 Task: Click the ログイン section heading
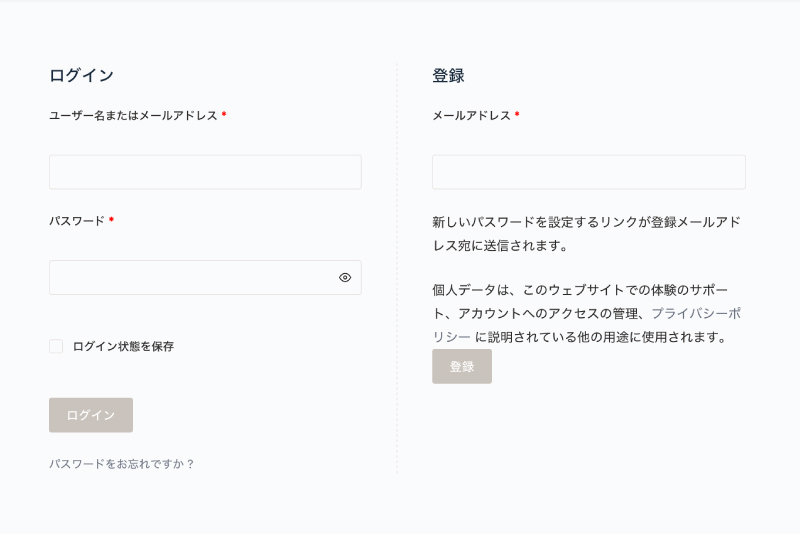tap(81, 76)
